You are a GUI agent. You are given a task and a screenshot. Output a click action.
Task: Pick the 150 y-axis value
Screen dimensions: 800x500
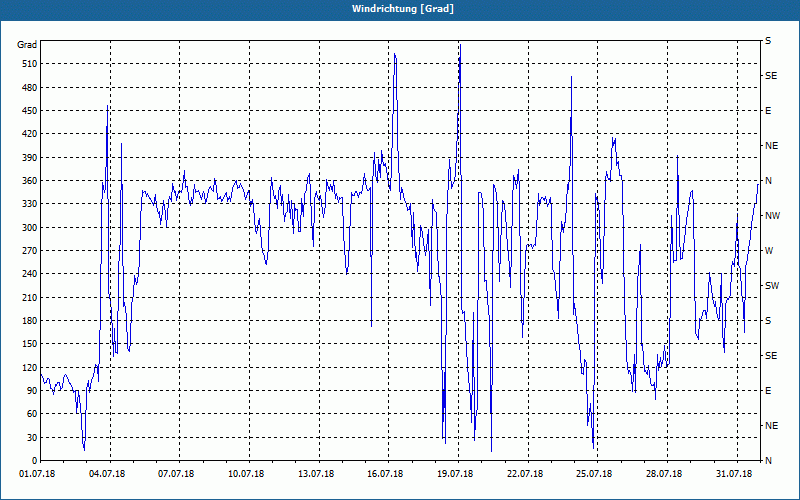(x=30, y=344)
